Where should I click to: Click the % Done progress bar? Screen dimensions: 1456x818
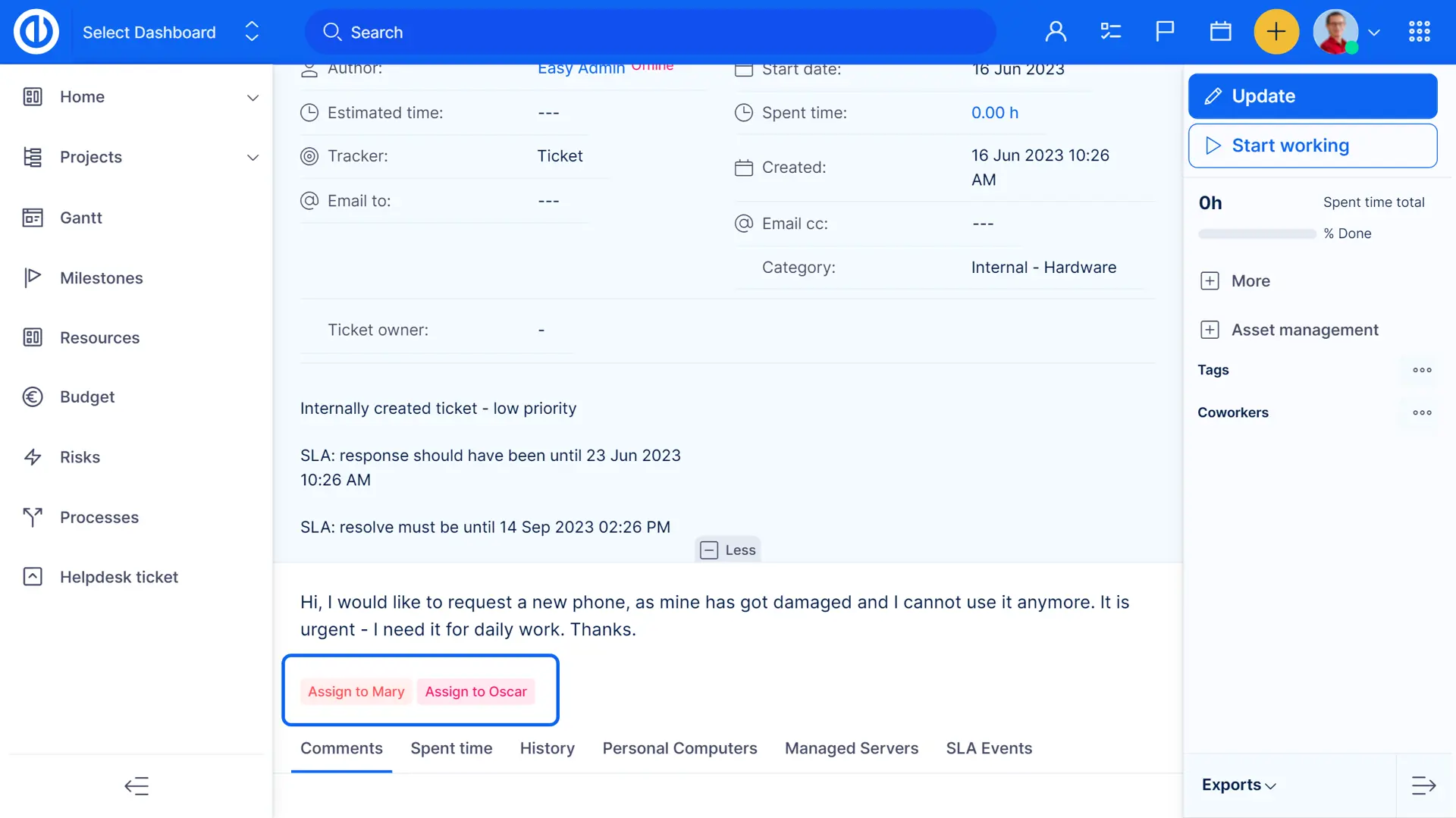point(1257,234)
